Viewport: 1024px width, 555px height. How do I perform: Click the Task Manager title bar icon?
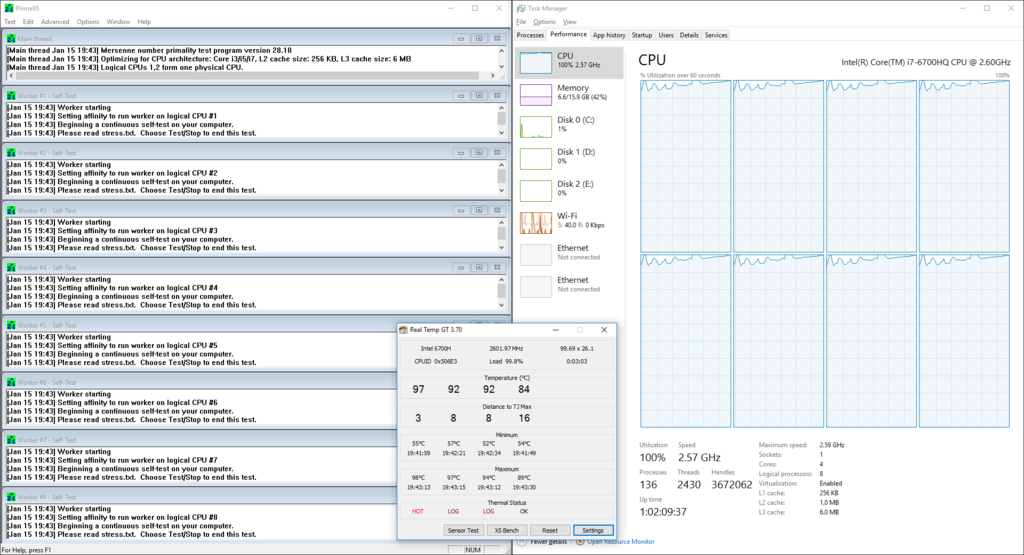click(x=520, y=8)
